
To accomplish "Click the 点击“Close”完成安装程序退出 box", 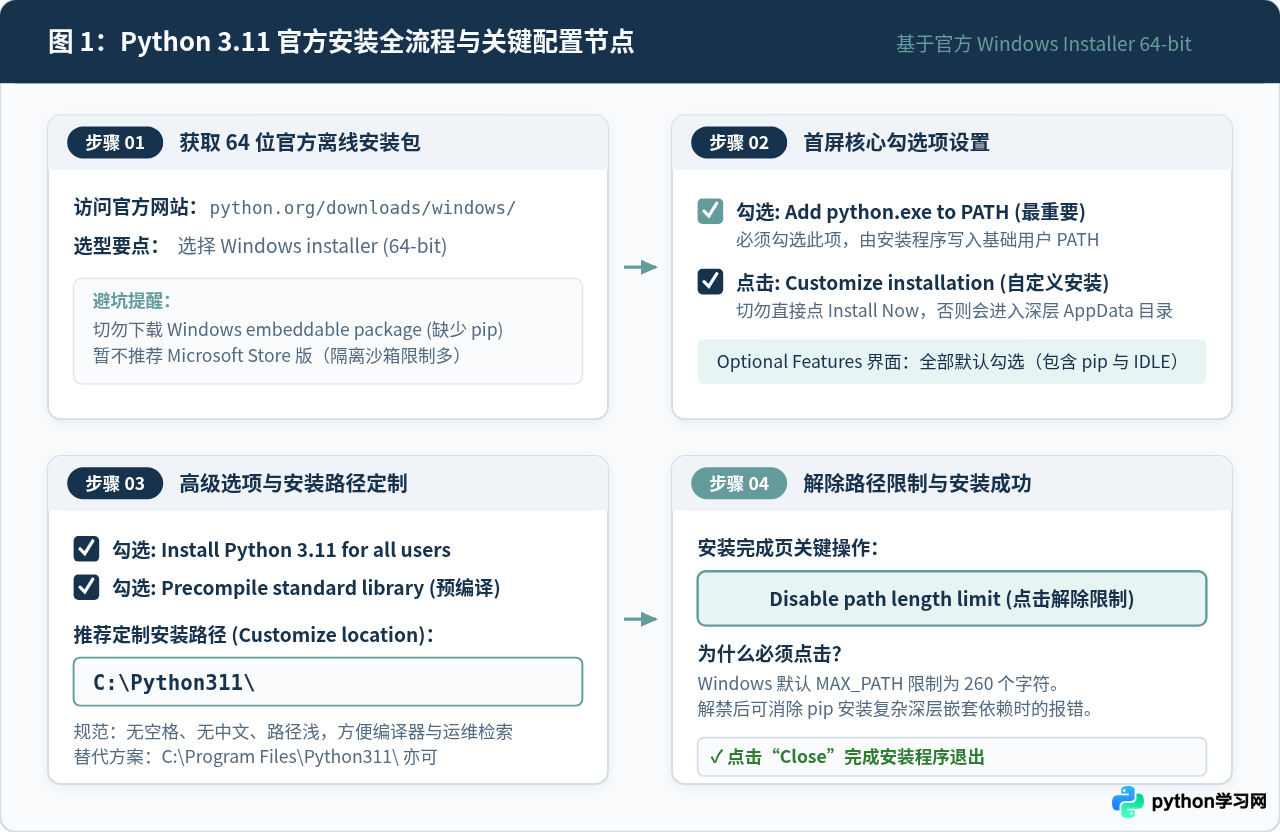I will click(952, 757).
